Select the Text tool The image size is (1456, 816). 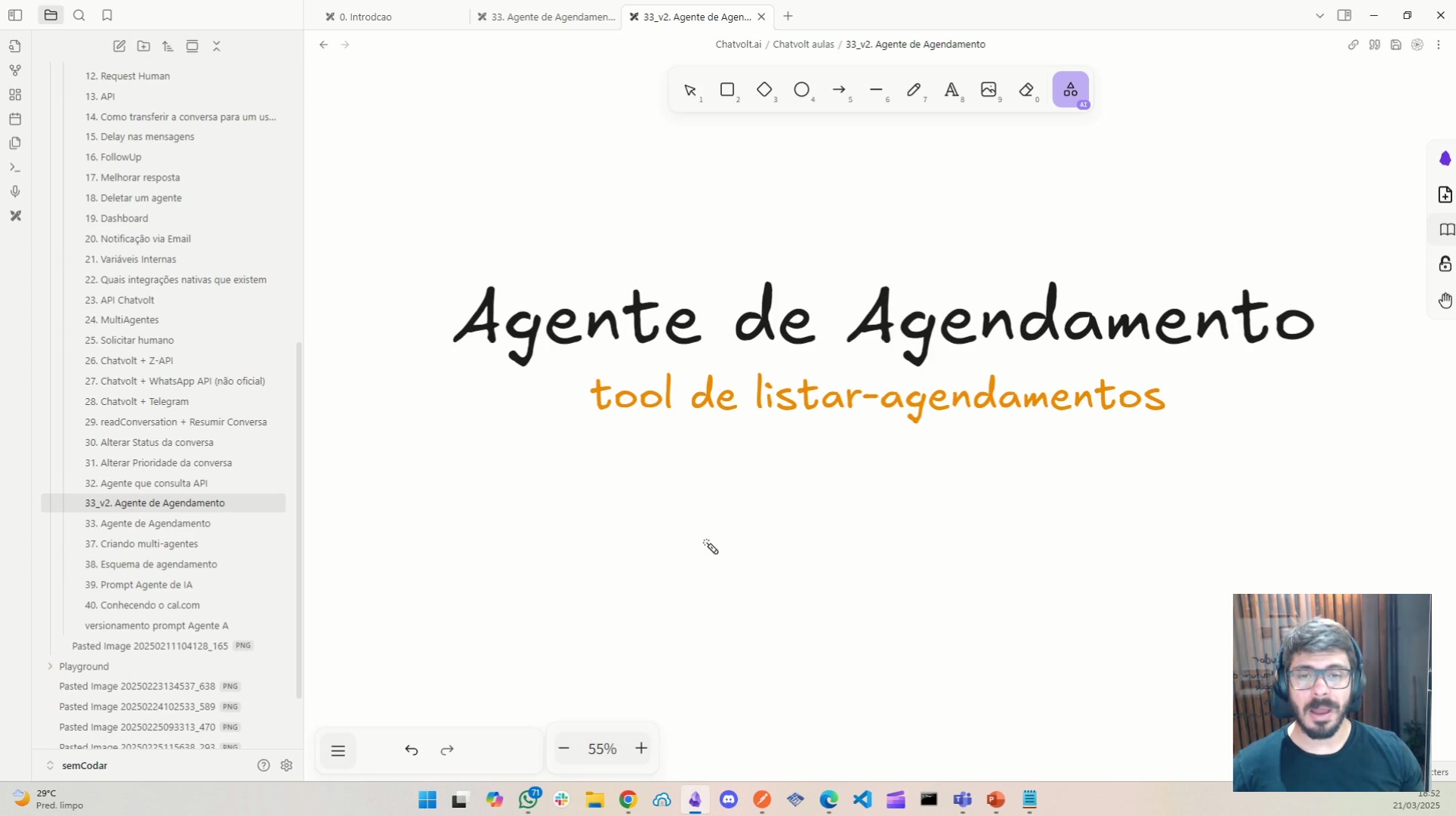point(952,91)
